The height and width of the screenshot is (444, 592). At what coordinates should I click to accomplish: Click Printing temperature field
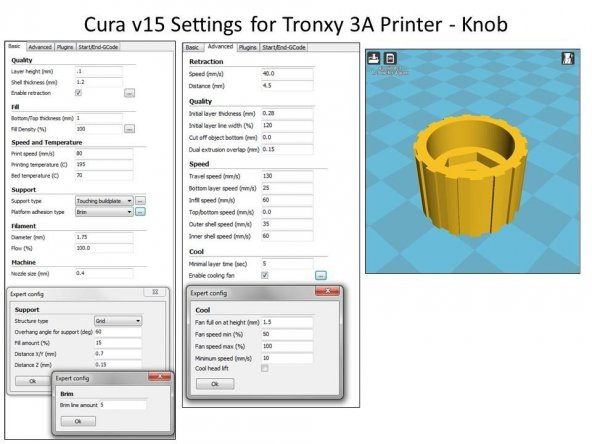(104, 165)
